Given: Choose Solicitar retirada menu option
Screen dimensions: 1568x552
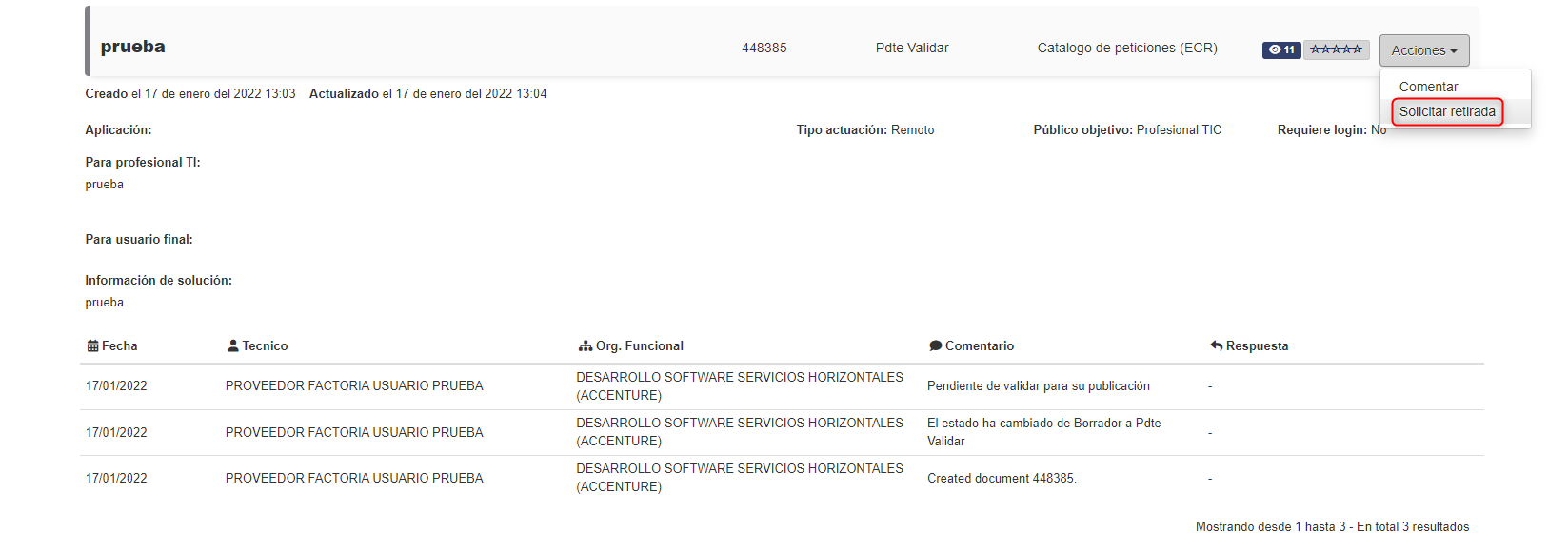Looking at the screenshot, I should coord(1447,111).
